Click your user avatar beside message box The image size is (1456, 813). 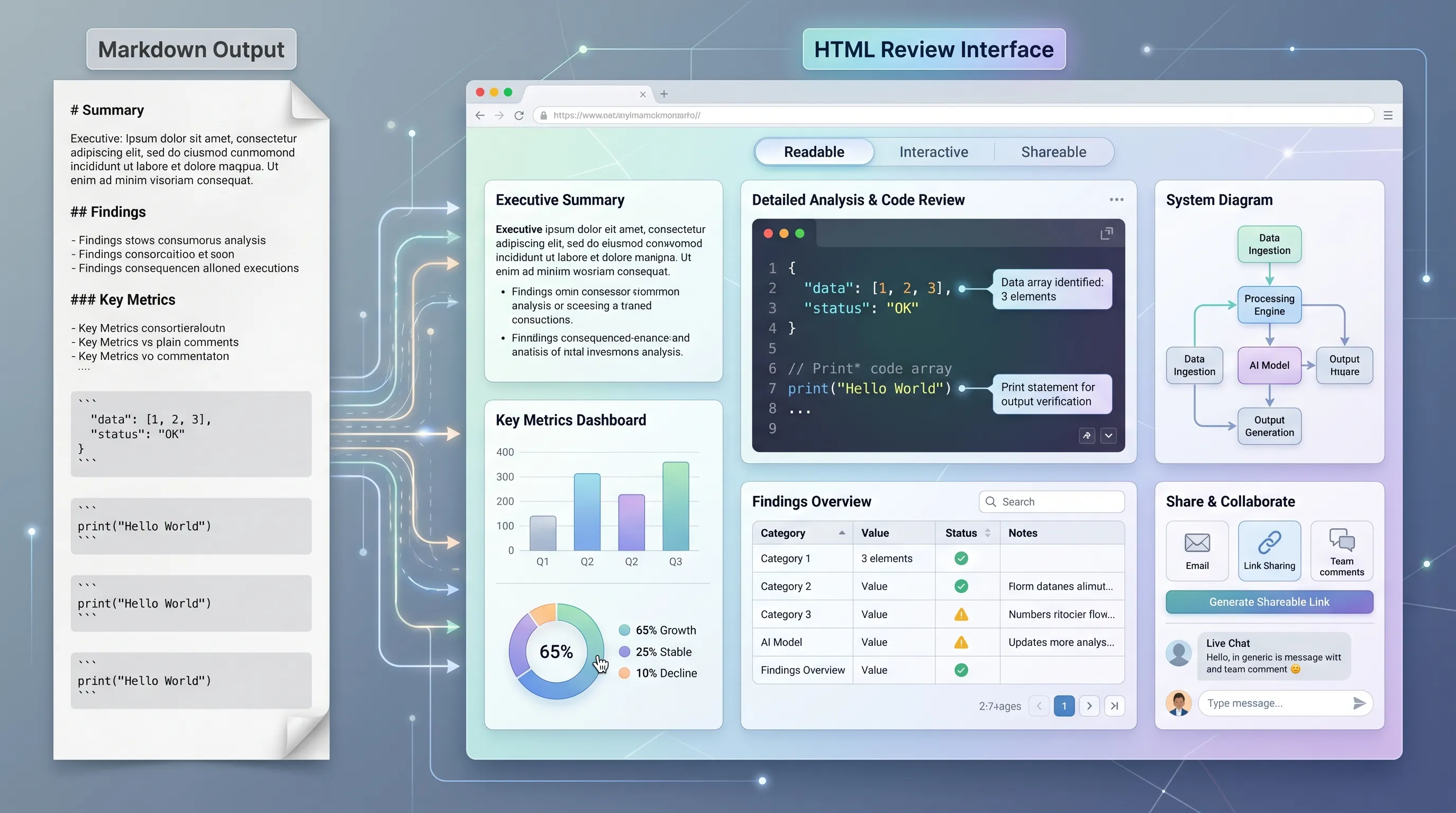click(x=1178, y=703)
